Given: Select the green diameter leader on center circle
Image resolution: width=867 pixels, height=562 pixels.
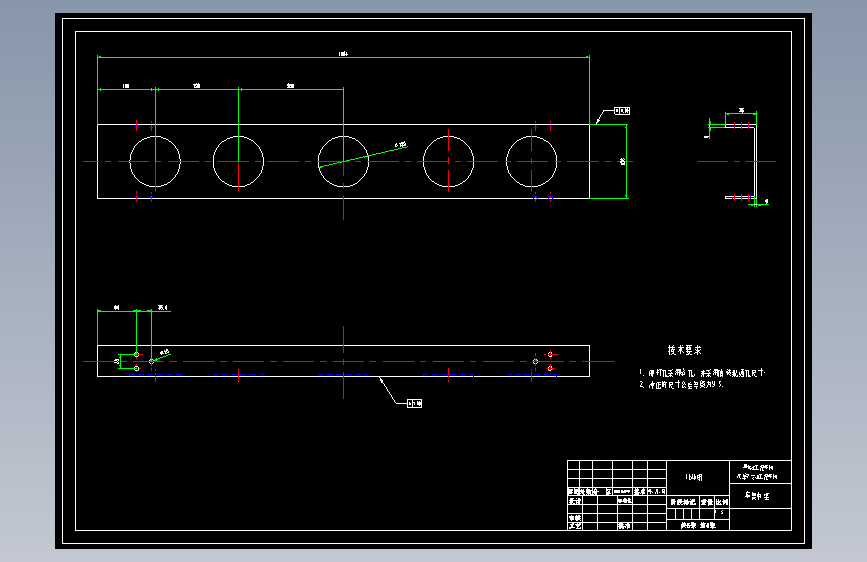Looking at the screenshot, I should (x=363, y=157).
